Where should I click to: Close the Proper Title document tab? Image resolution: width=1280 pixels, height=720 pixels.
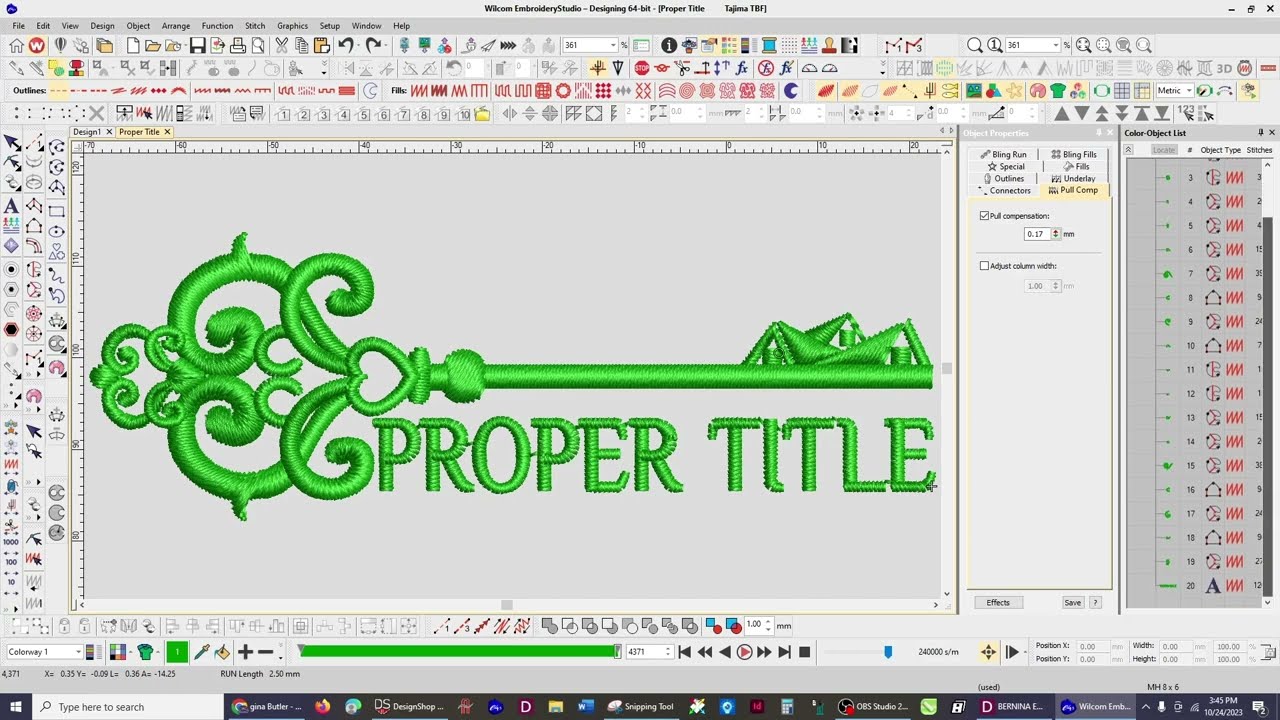pyautogui.click(x=167, y=132)
